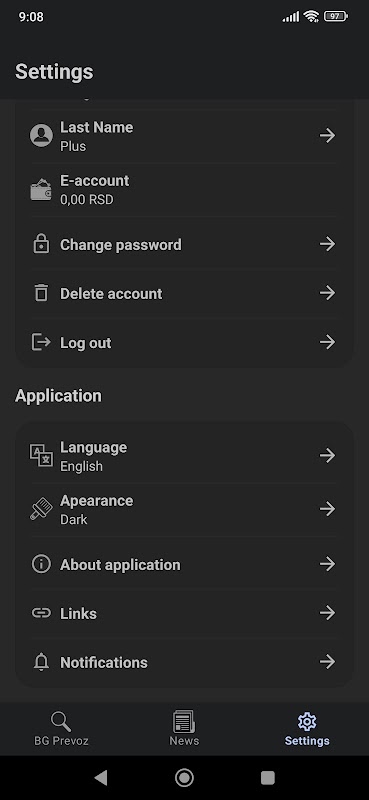Open Last Name details via its arrow
369x800 pixels.
(327, 135)
